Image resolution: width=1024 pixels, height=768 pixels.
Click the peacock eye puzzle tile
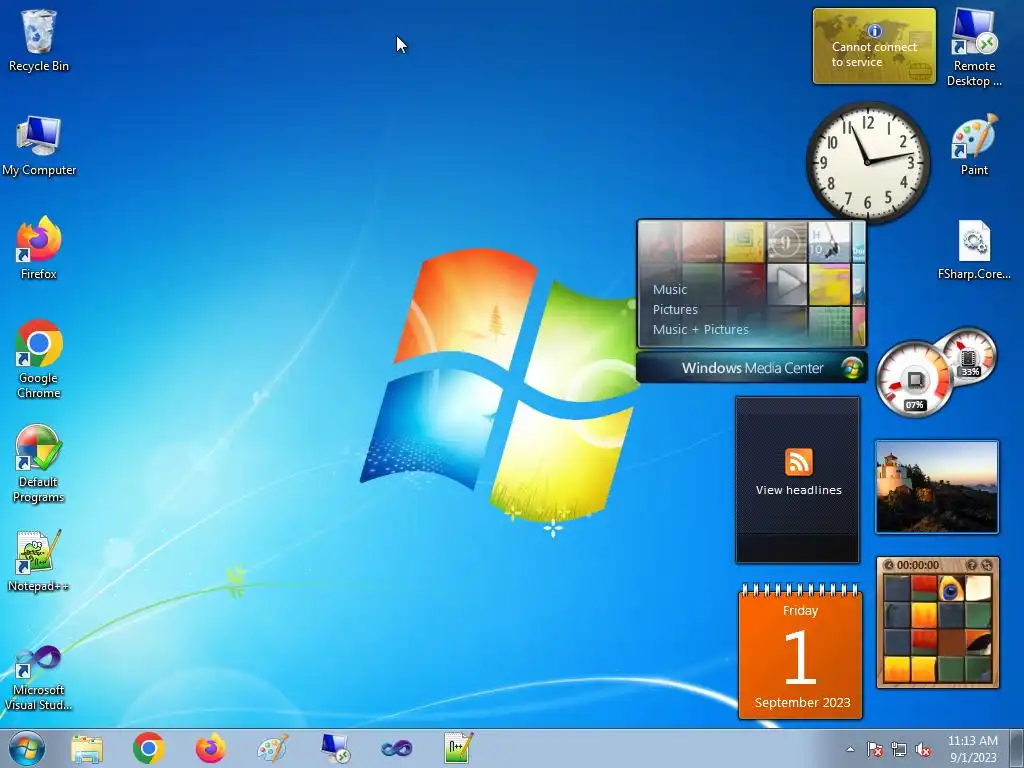pos(951,588)
